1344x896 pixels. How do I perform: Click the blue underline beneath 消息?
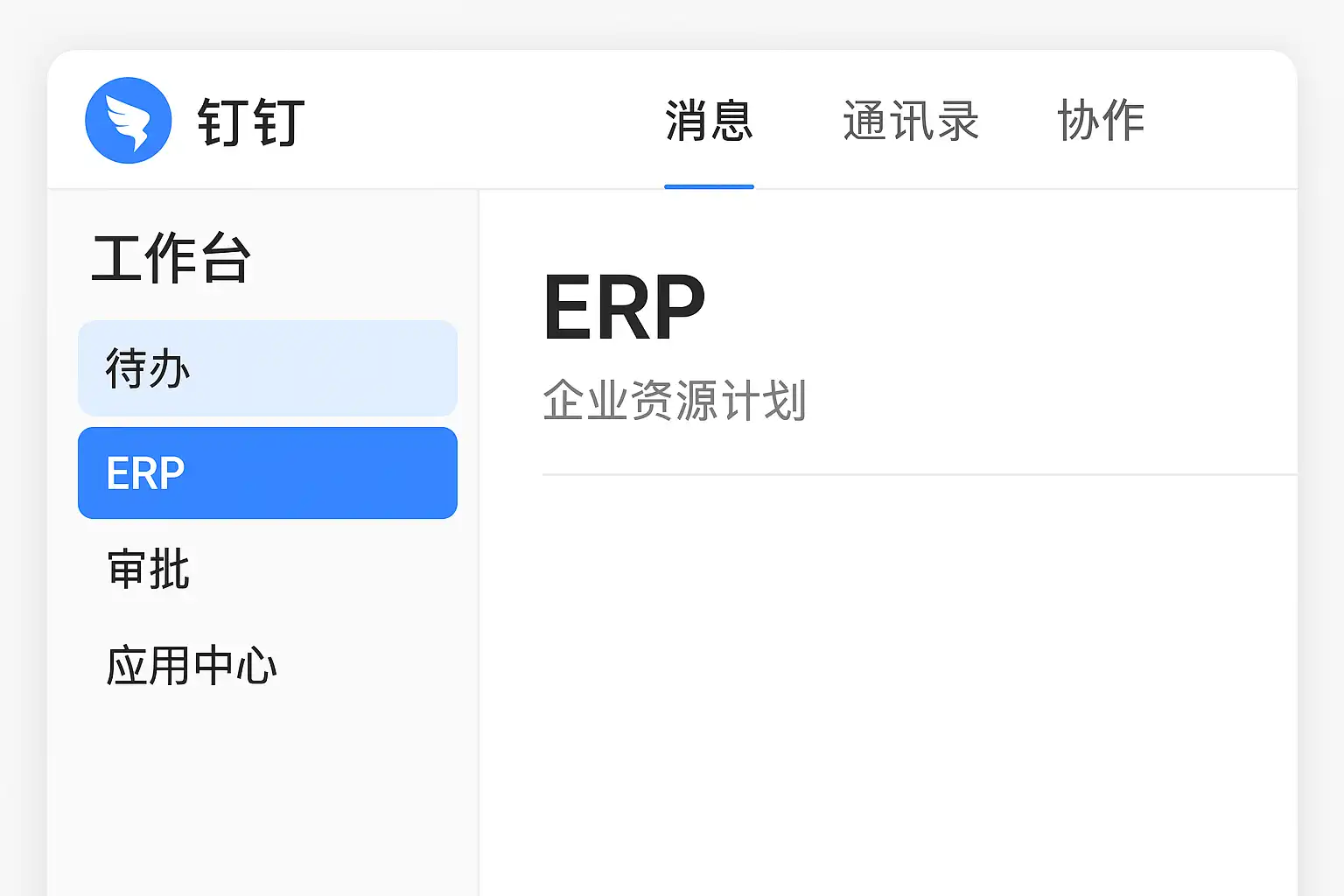[x=709, y=186]
